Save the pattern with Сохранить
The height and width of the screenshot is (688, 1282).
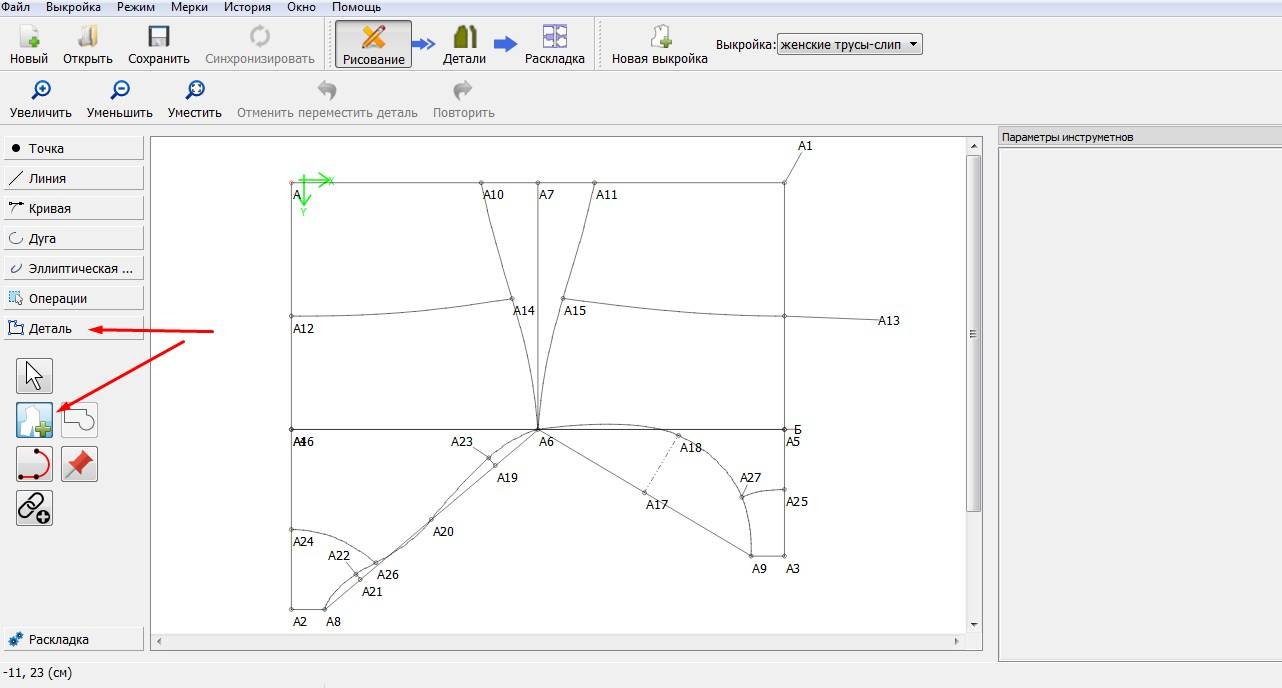159,45
